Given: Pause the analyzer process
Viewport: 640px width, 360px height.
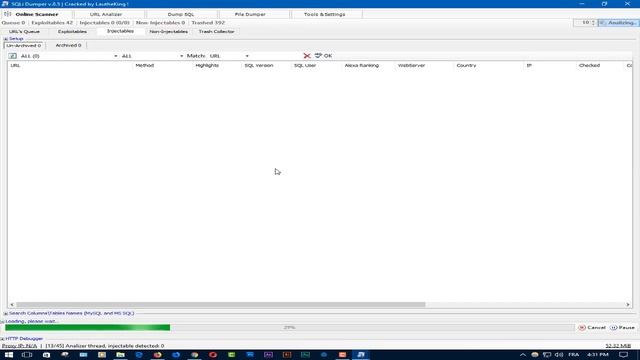Looking at the screenshot, I should coord(622,328).
